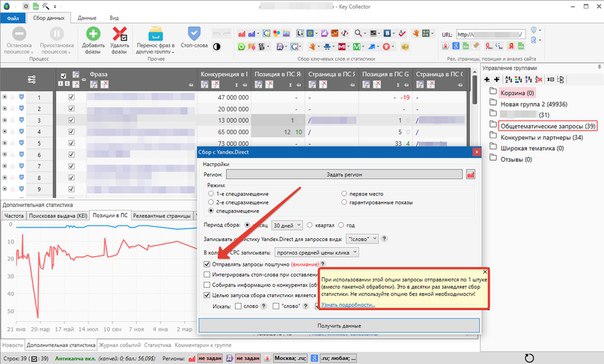Image resolution: width=604 pixels, height=364 pixels.
Task: Click the help icon beside the unquoted слово checkbox
Action: pyautogui.click(x=263, y=306)
